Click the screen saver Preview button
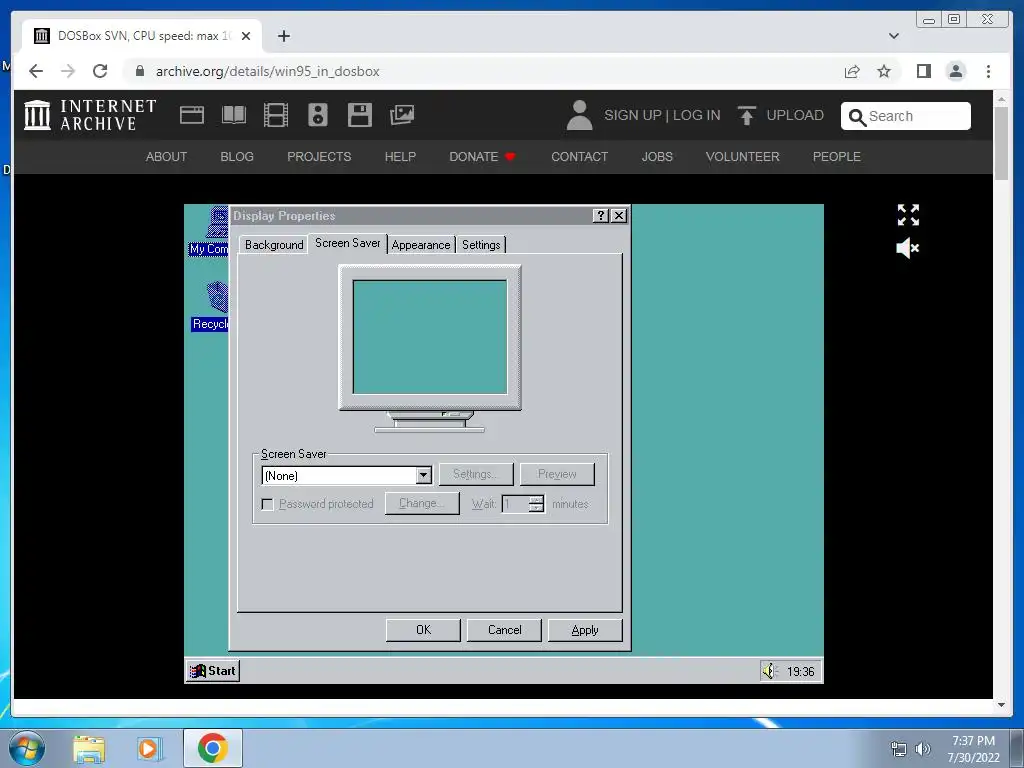The height and width of the screenshot is (768, 1024). pos(557,474)
